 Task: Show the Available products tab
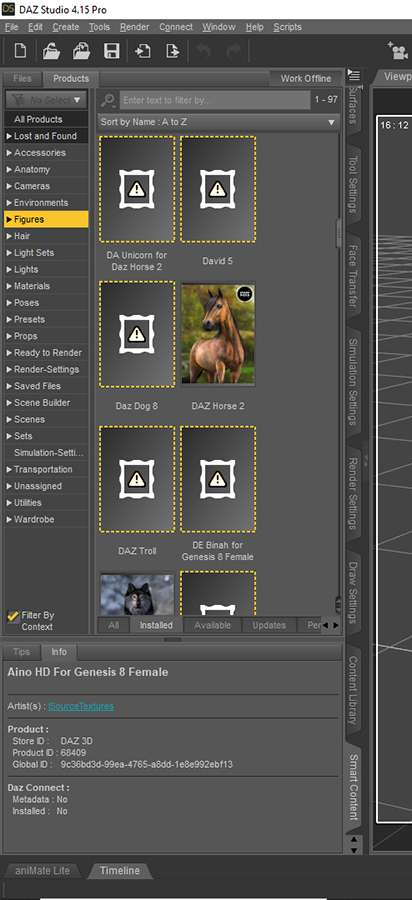(212, 625)
